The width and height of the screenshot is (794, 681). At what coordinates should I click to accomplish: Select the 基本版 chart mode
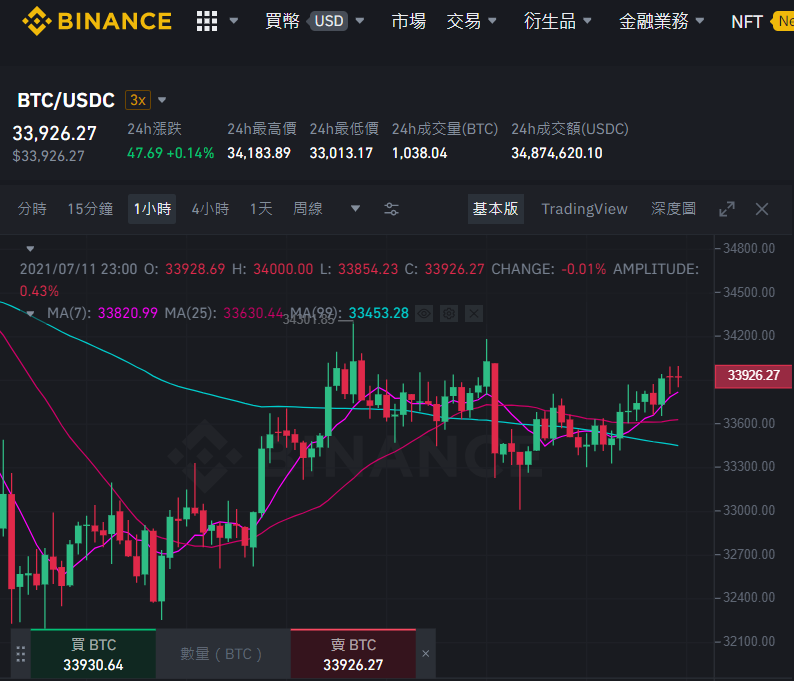pyautogui.click(x=496, y=209)
